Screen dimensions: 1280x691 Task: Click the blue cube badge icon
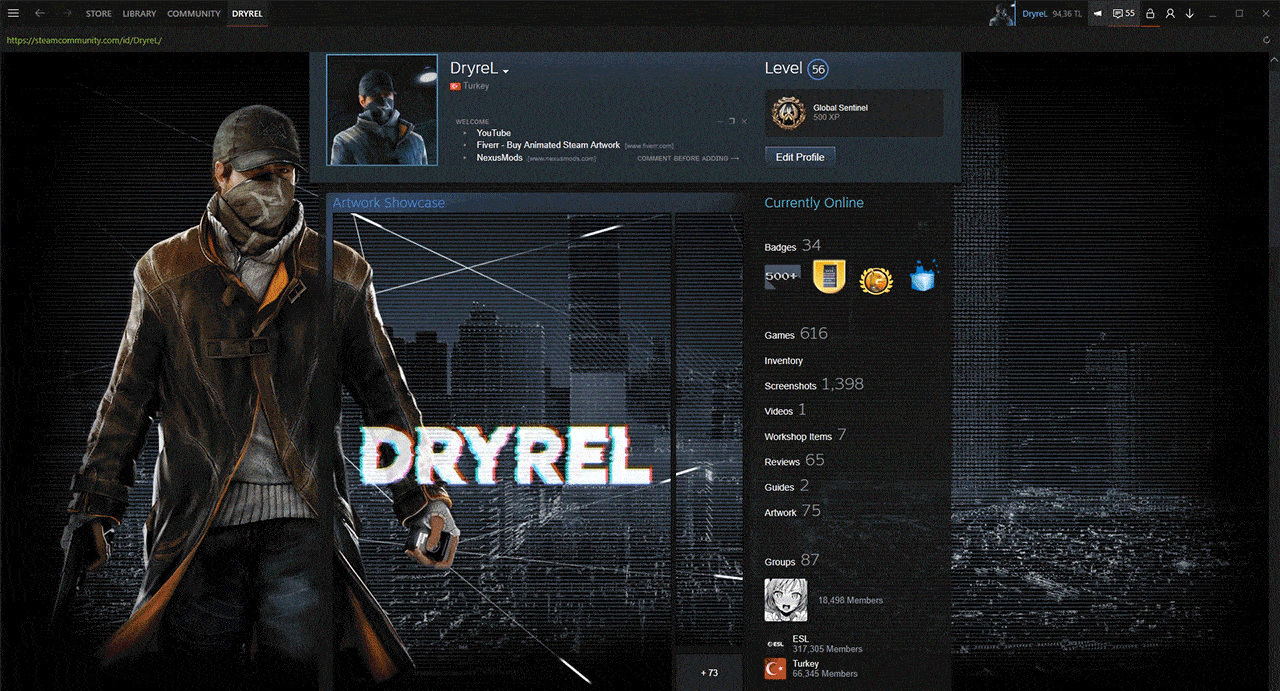click(x=921, y=277)
